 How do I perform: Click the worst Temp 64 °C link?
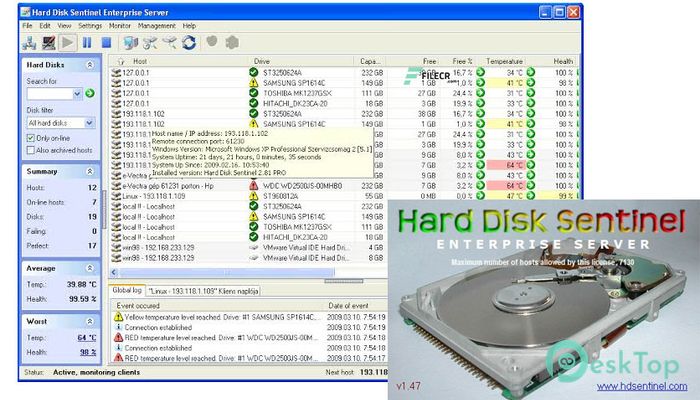click(87, 338)
